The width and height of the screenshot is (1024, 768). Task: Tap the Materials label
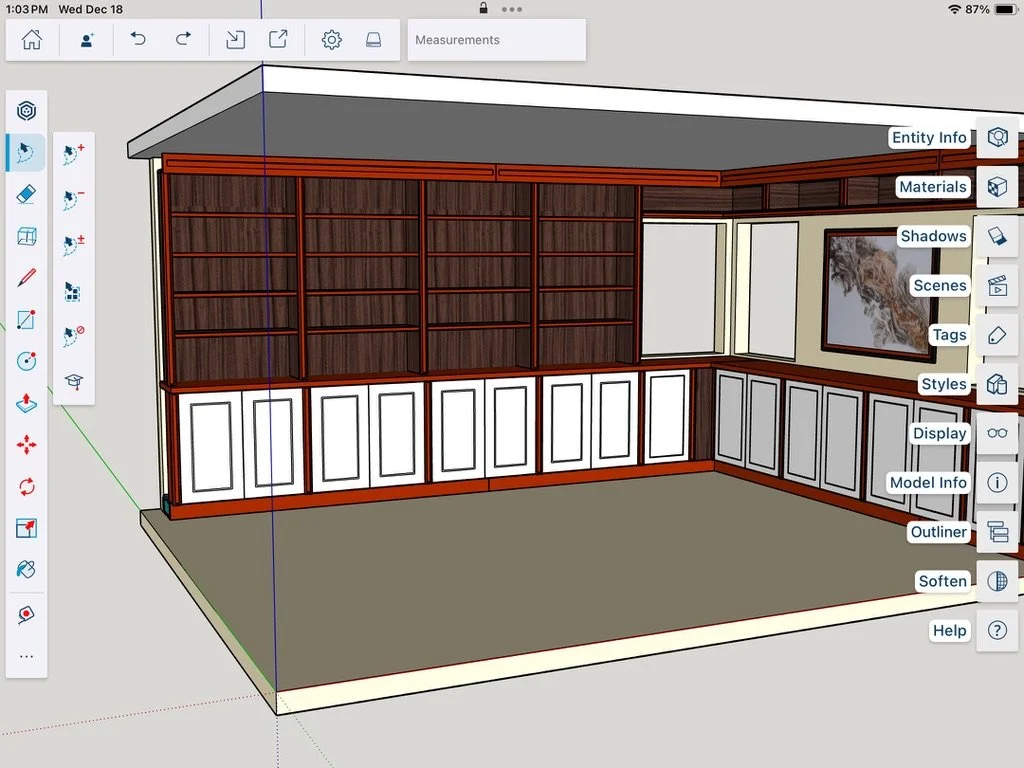[933, 187]
